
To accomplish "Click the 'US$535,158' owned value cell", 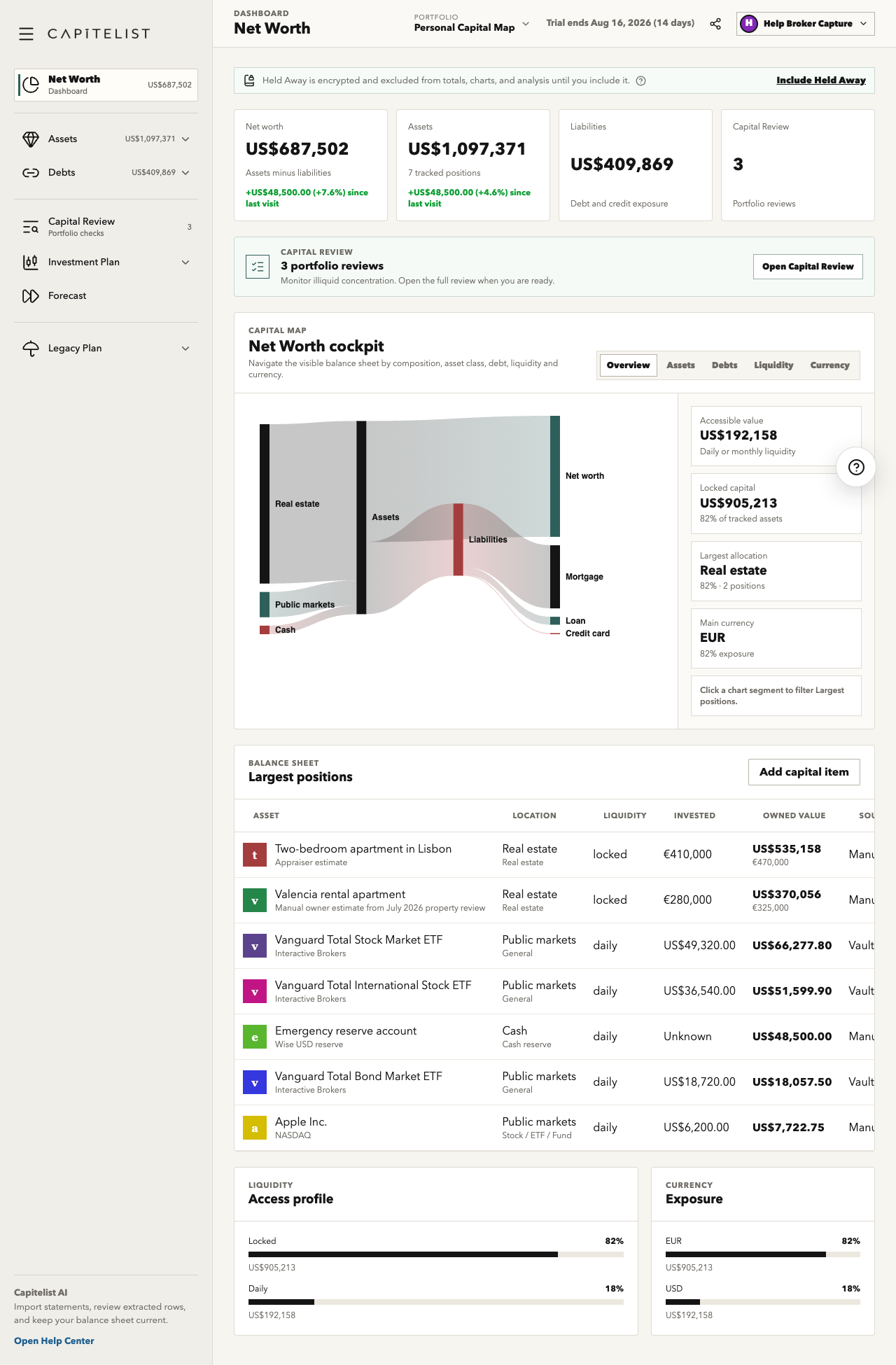I will pyautogui.click(x=787, y=849).
